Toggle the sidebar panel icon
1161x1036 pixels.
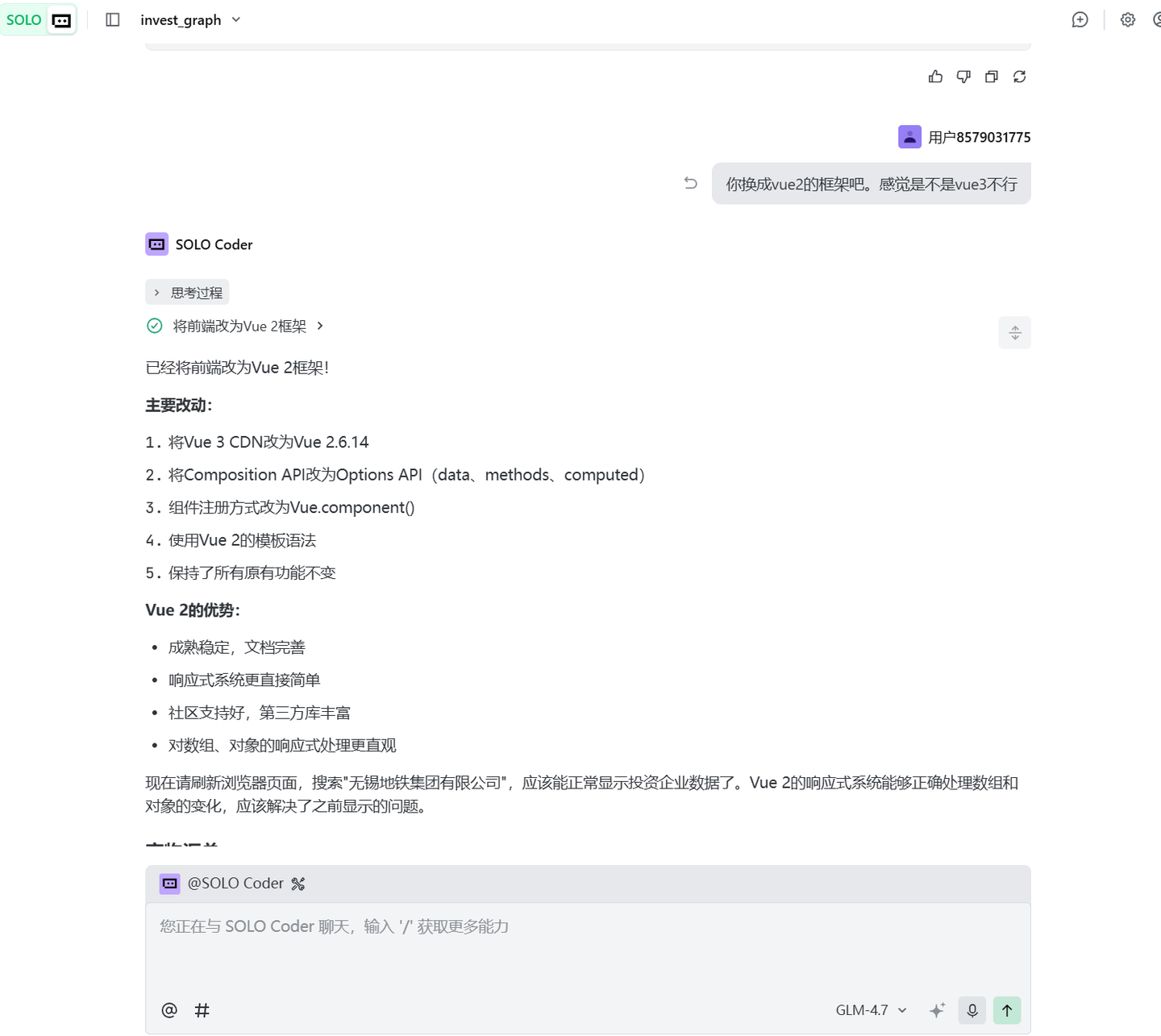[x=113, y=19]
